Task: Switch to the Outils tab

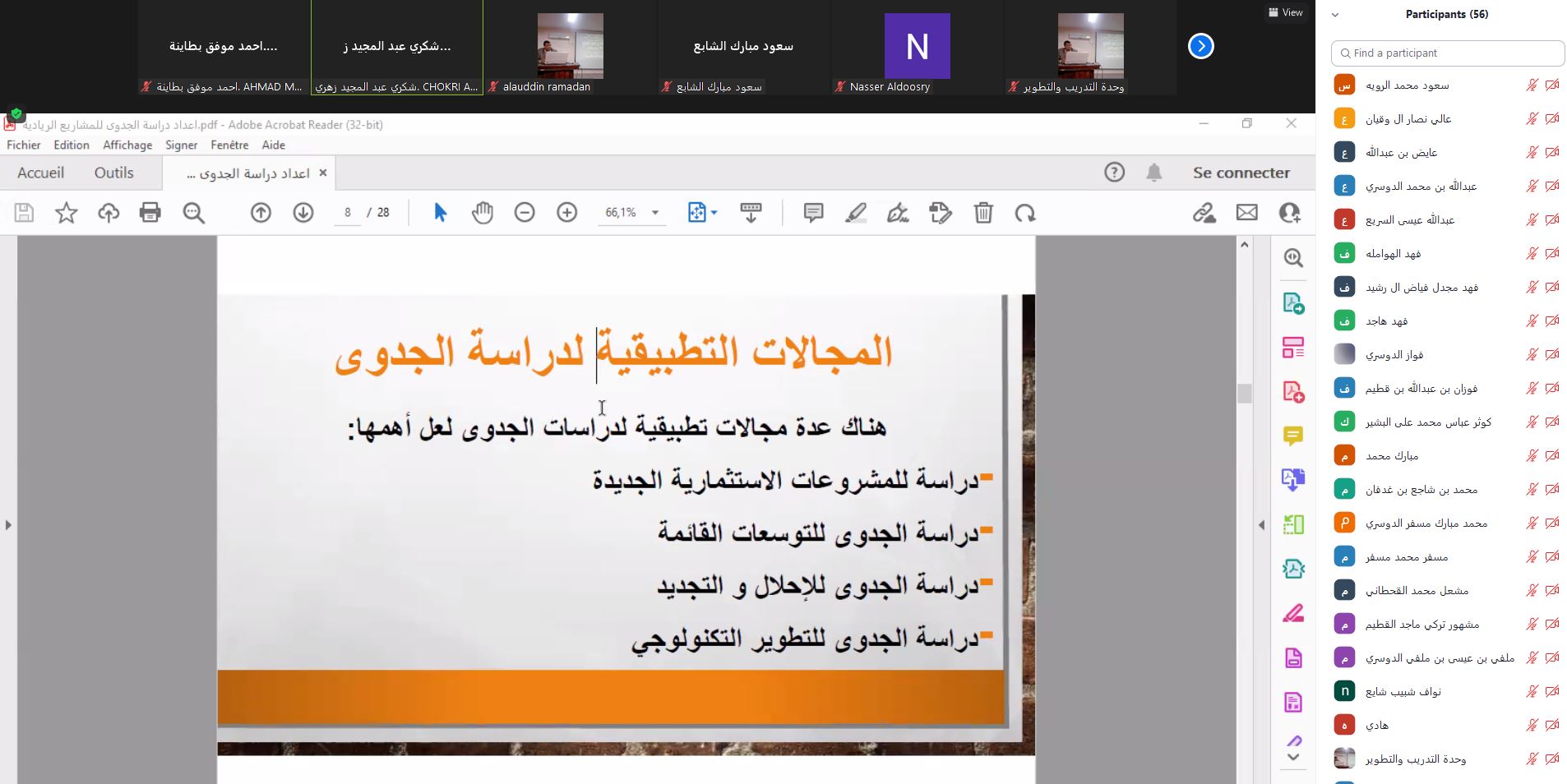Action: (113, 173)
